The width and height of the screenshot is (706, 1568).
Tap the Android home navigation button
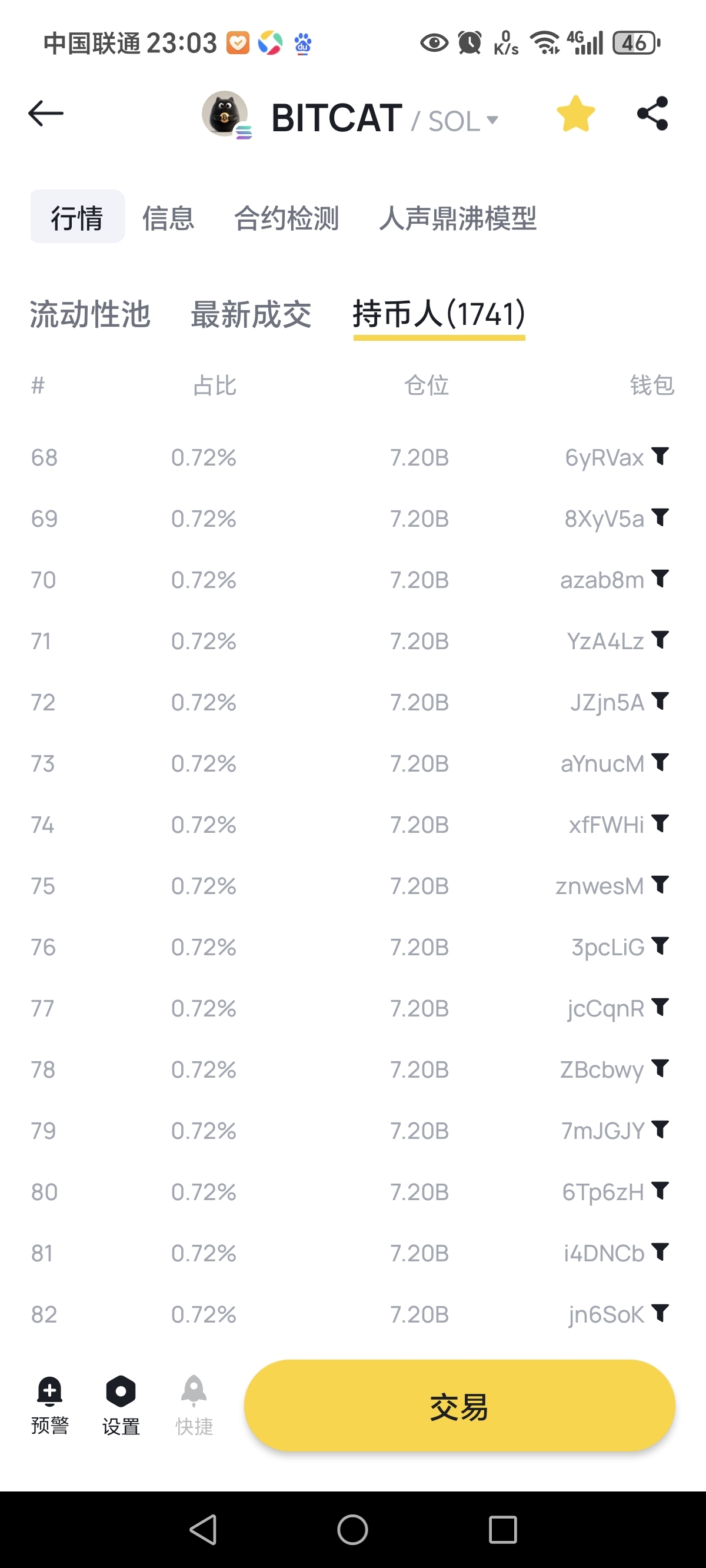click(x=352, y=1530)
